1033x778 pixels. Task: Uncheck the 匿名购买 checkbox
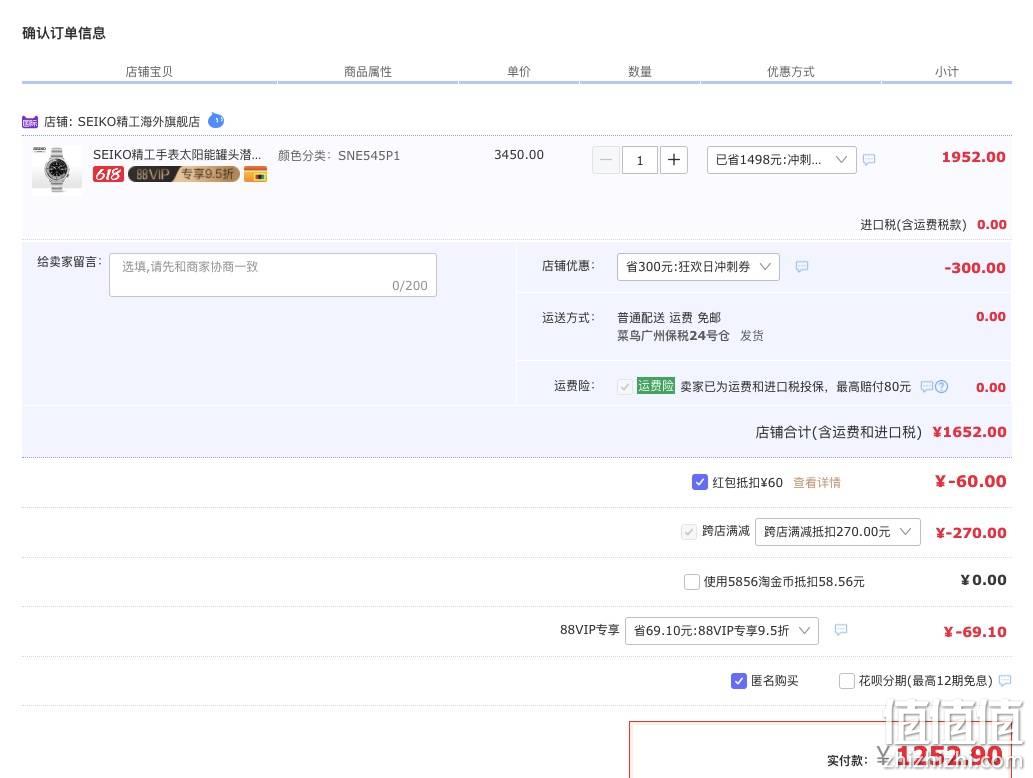(x=739, y=681)
